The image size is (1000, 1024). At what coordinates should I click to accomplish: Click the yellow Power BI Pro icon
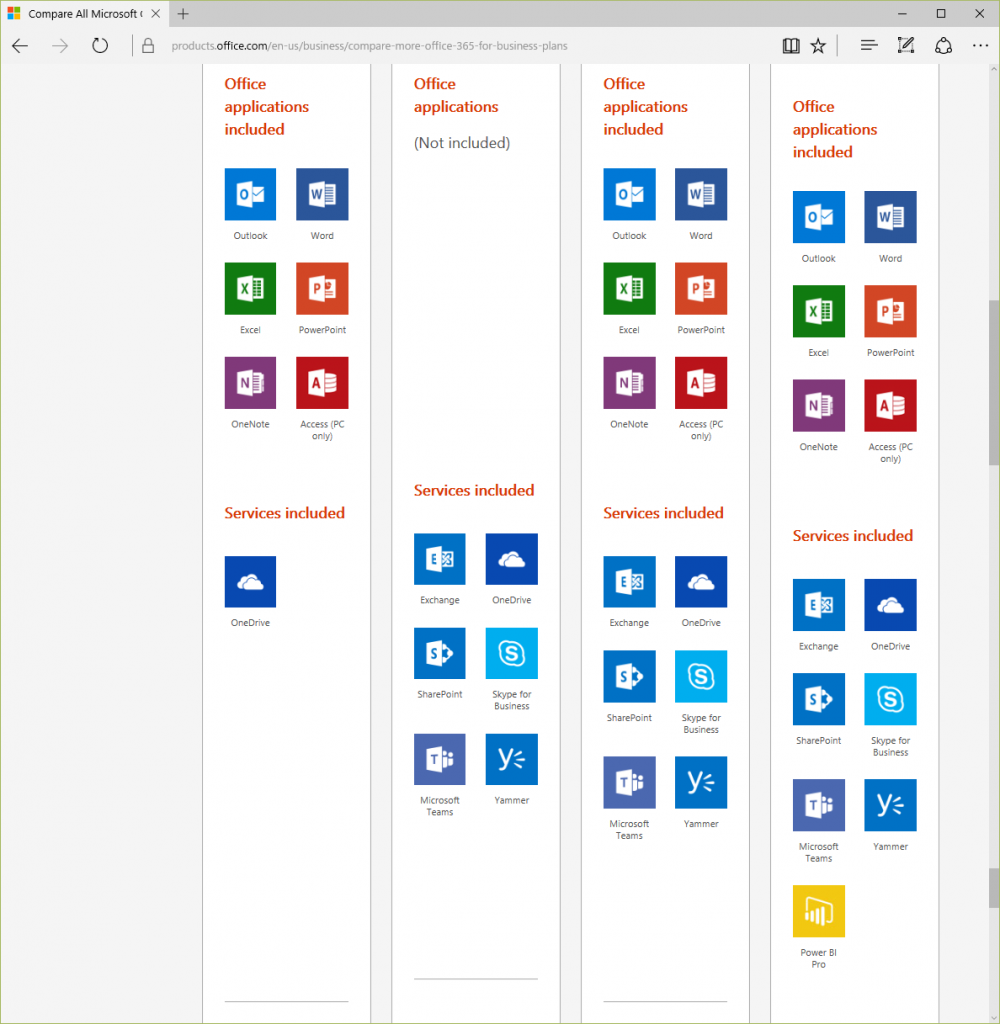(818, 911)
